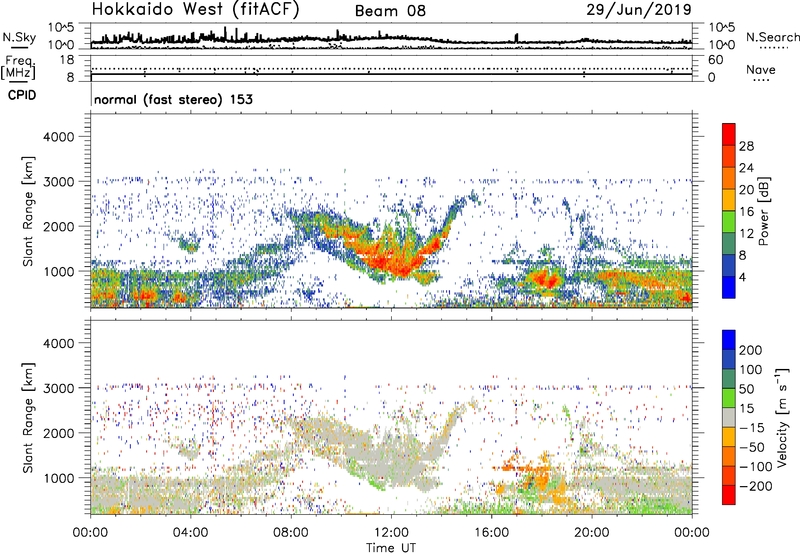Click 'Slant Range [km]' label of power panel
Image resolution: width=800 pixels, height=554 pixels.
coord(28,211)
